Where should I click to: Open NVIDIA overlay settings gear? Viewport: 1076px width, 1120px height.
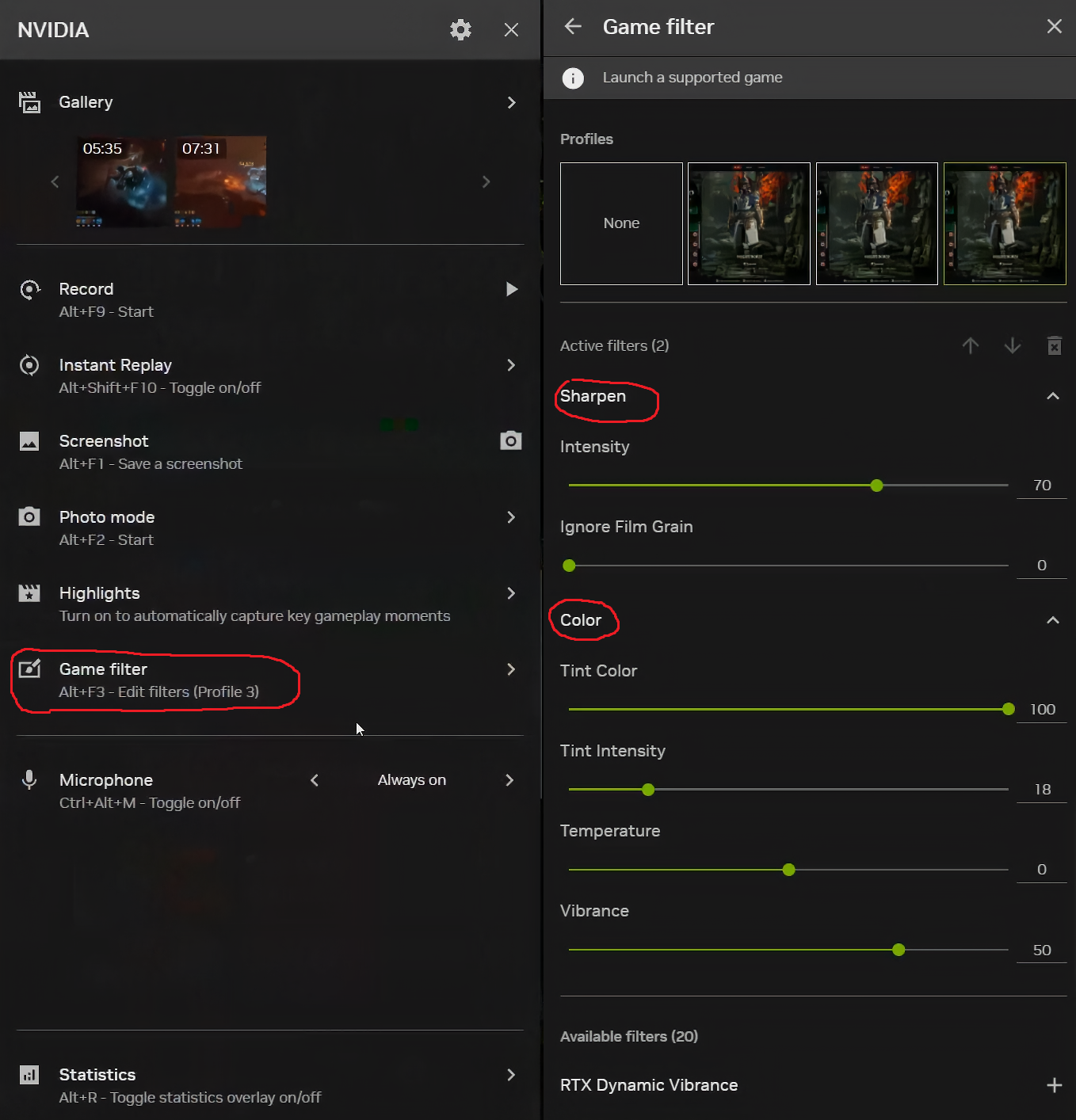[x=460, y=30]
